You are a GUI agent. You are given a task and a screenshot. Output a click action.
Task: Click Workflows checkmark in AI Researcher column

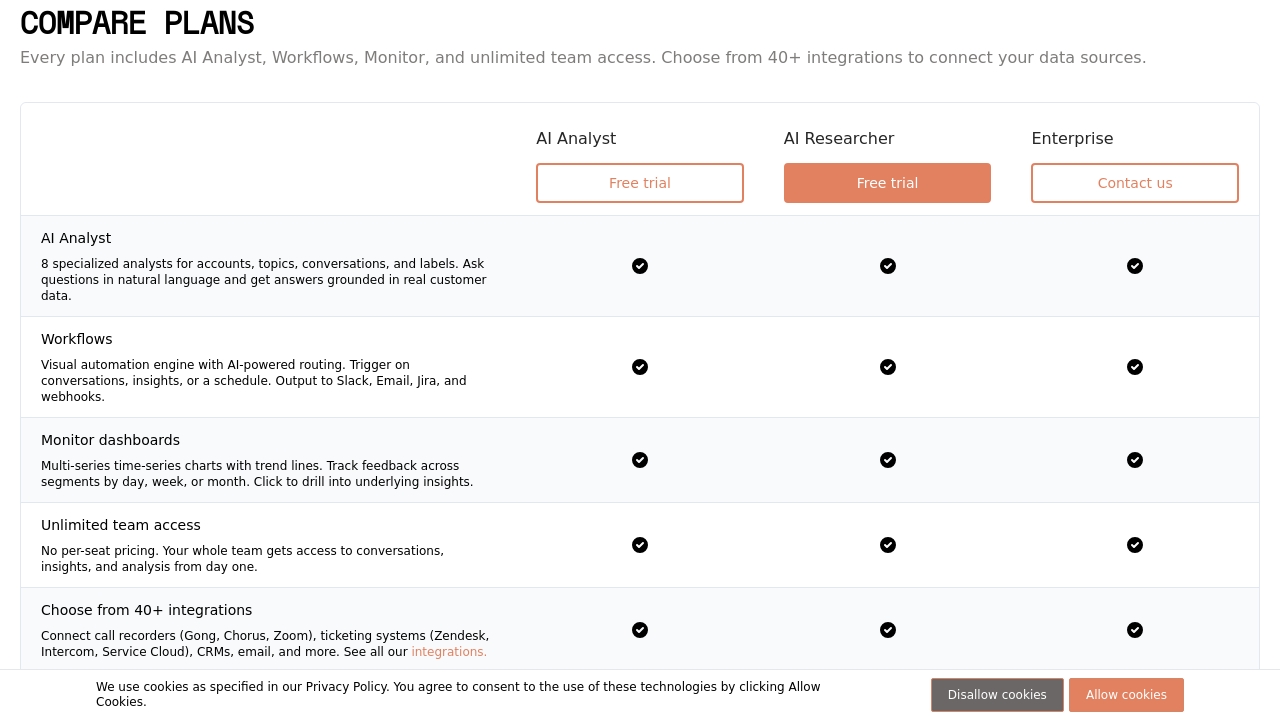888,367
